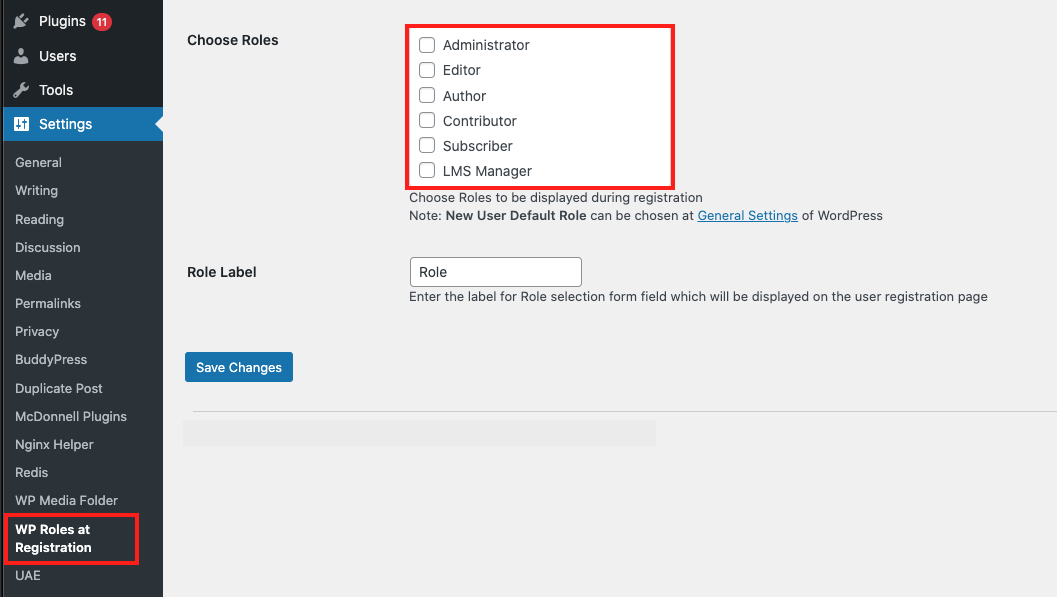
Task: Click the Plugins plug icon
Action: [x=21, y=21]
